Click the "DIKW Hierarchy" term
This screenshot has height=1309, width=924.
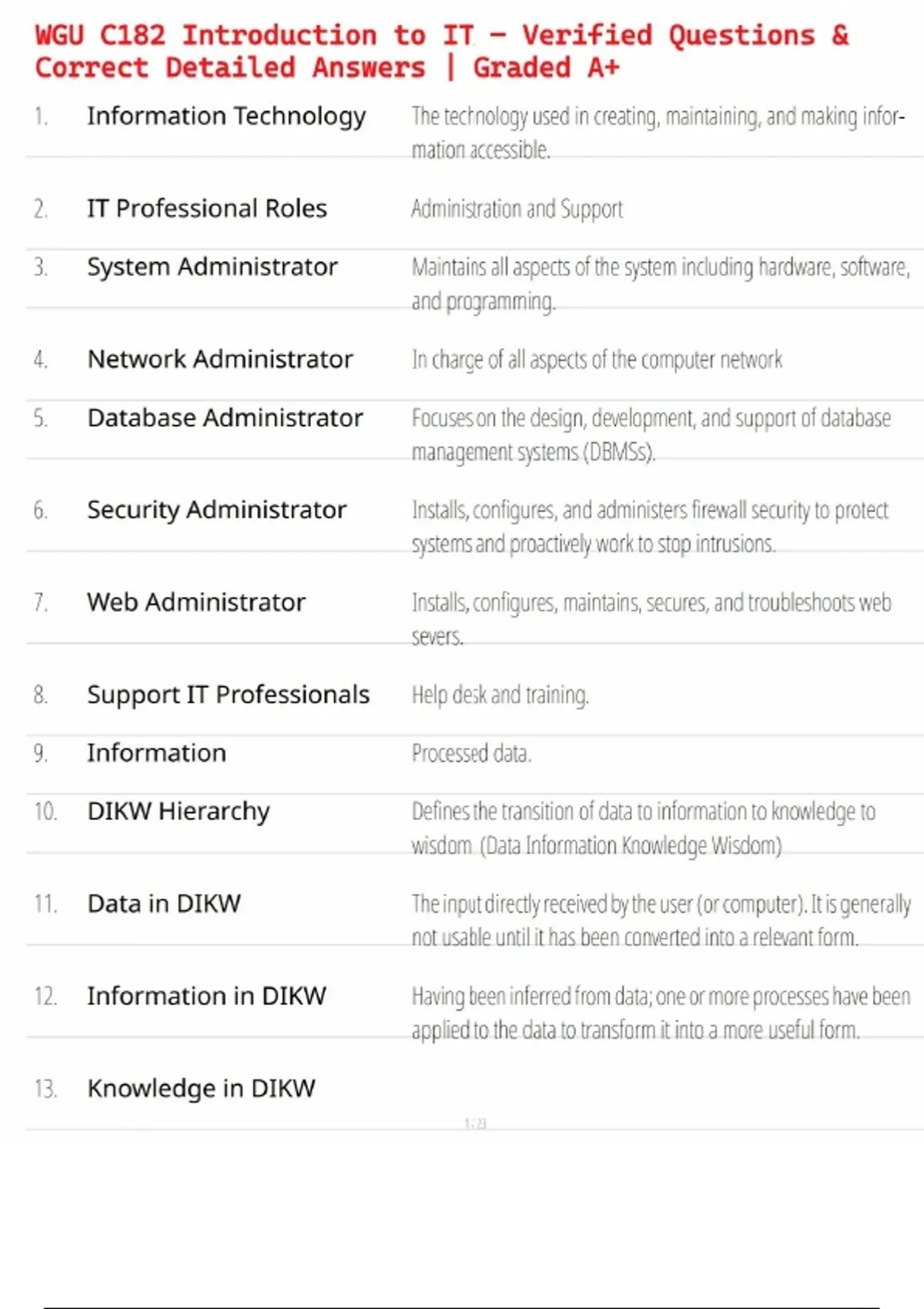[178, 812]
